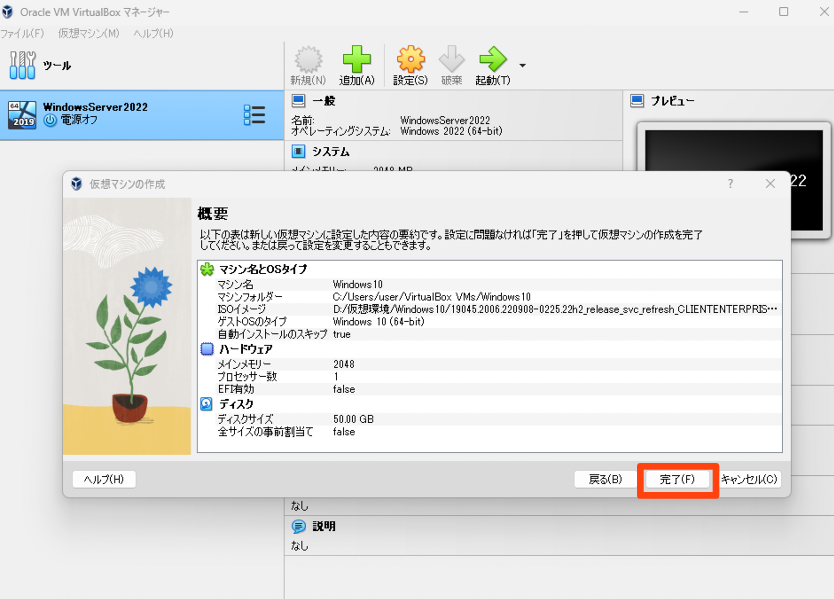
Task: Click the VirtualBox icon in dialog title
Action: [77, 184]
